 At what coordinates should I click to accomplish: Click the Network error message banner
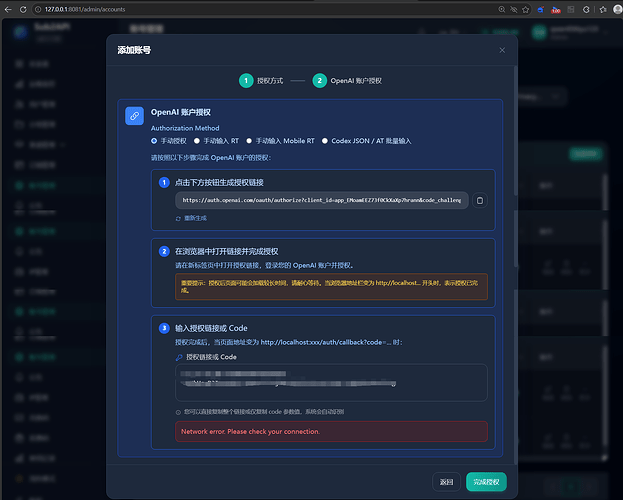point(331,431)
